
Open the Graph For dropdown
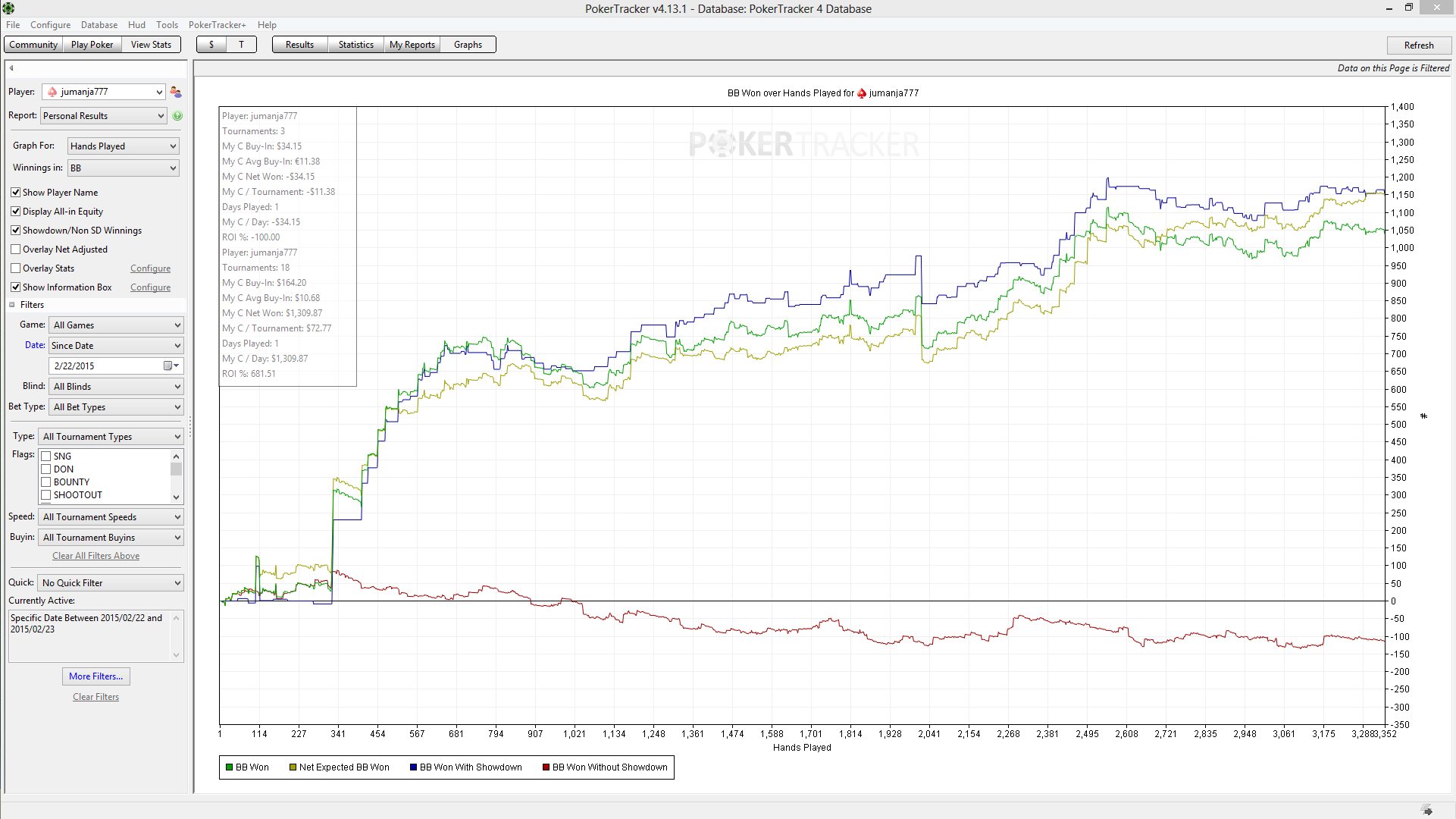click(123, 146)
